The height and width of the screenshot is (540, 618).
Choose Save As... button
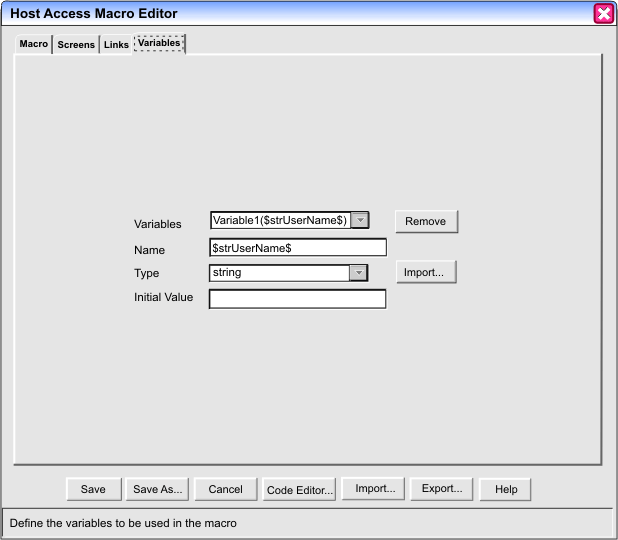pos(157,490)
